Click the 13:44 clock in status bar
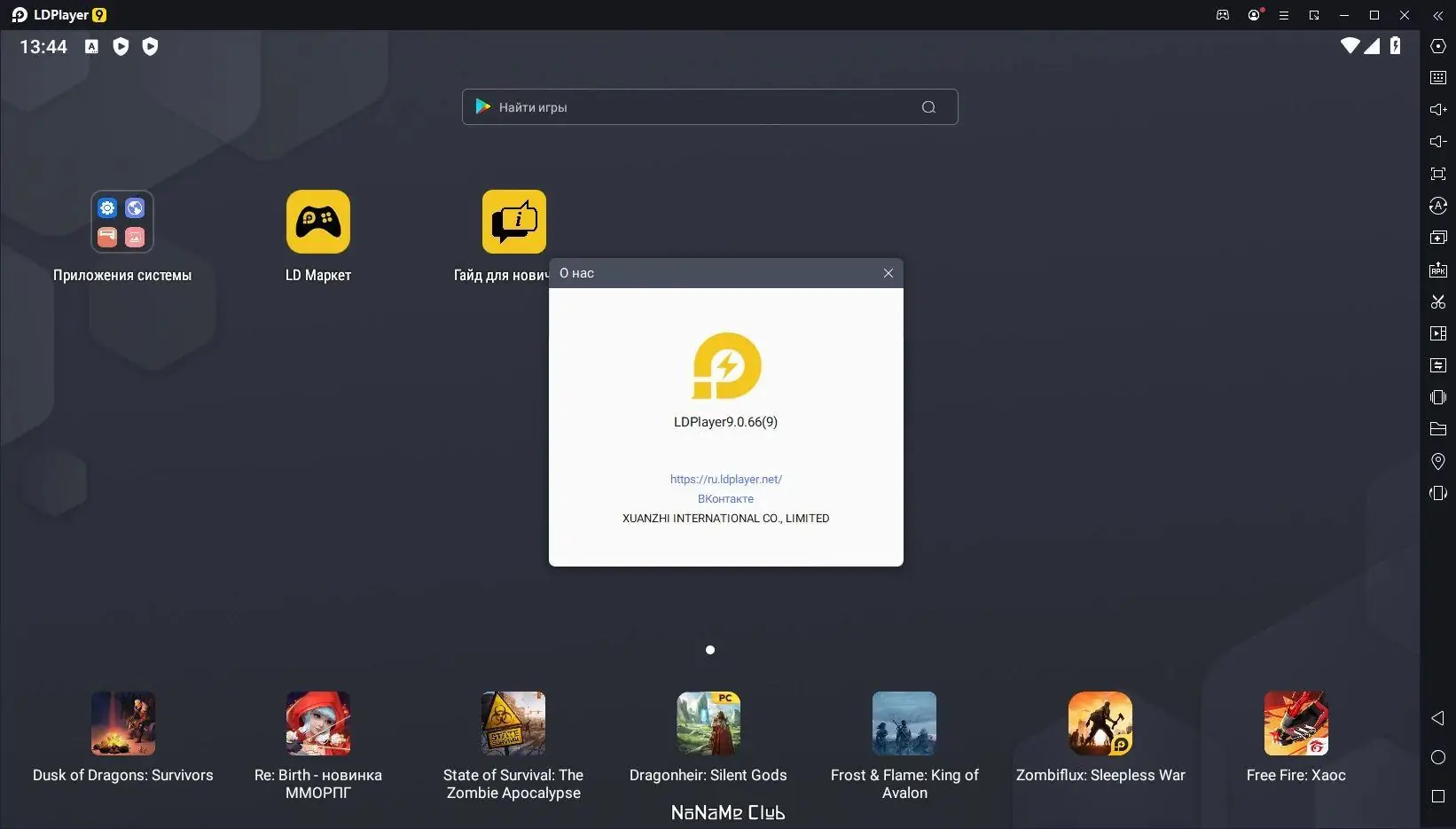The height and width of the screenshot is (829, 1456). click(x=43, y=46)
